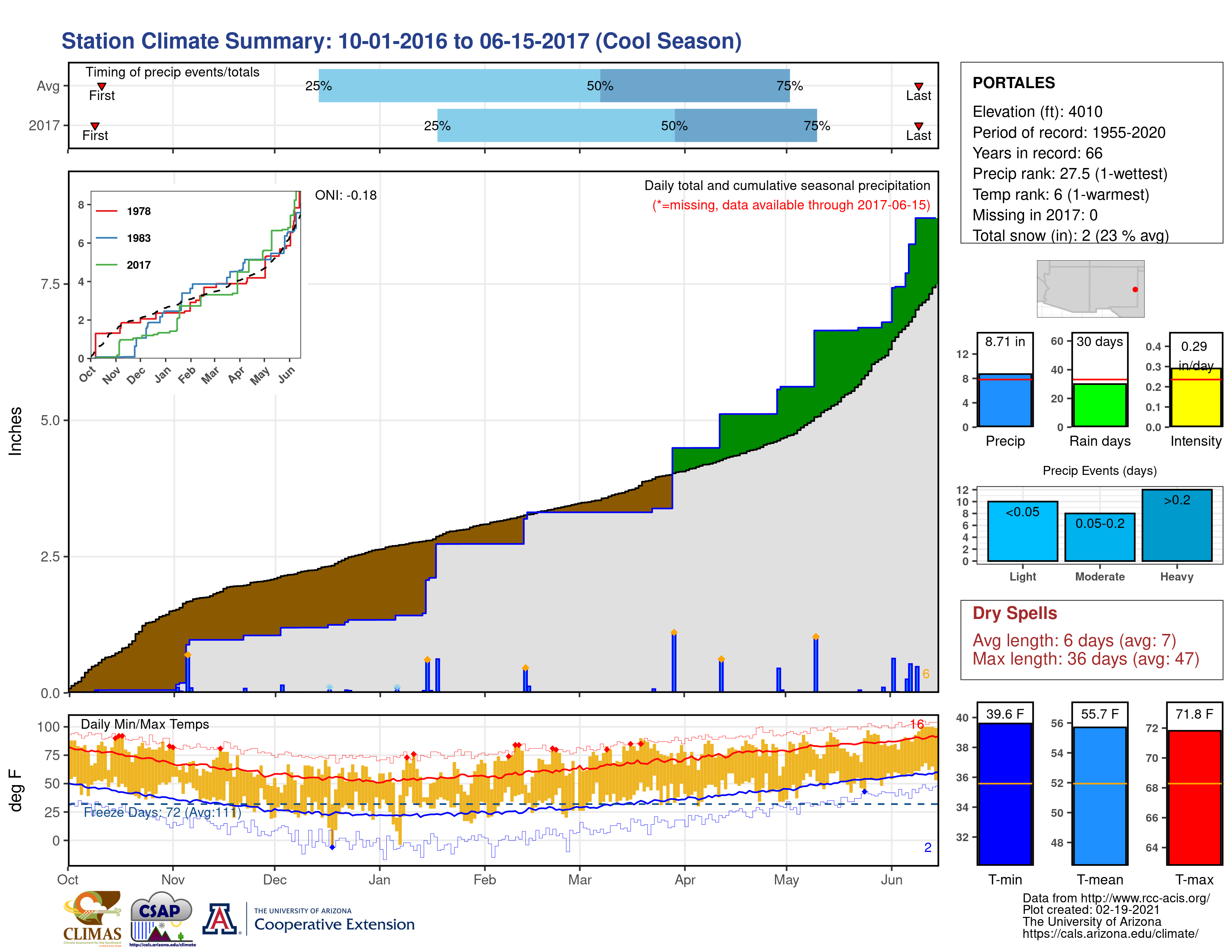Viewport: 1232px width, 952px height.
Task: Click the Period of record: 1955-2020 line
Action: point(1068,133)
